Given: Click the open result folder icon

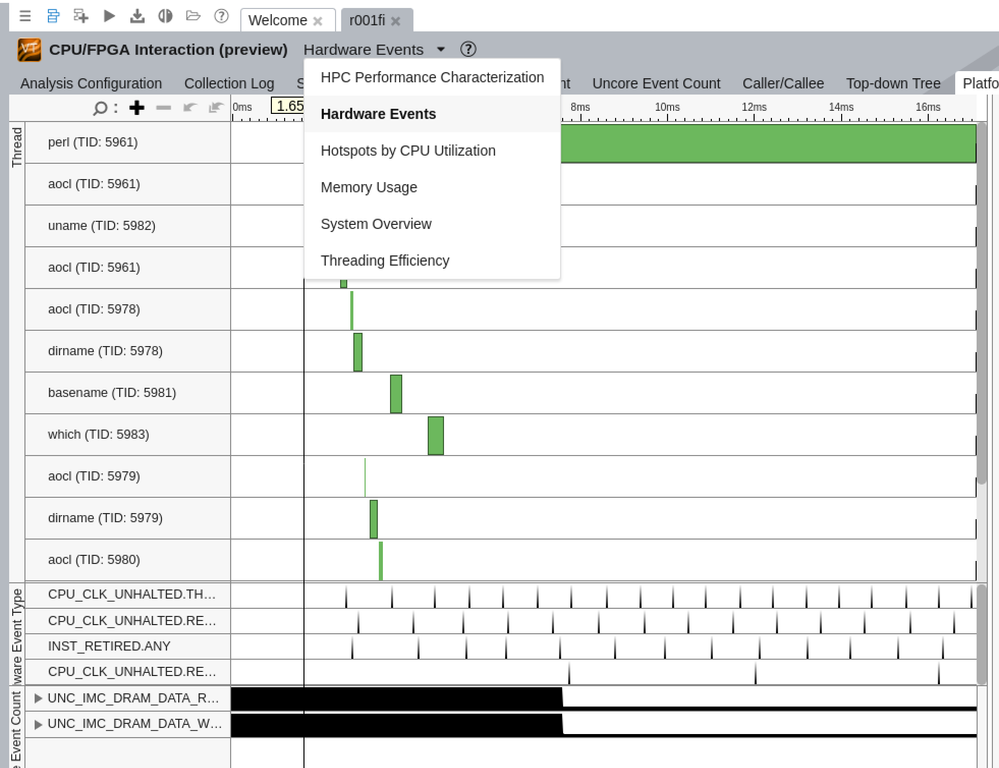Looking at the screenshot, I should tap(193, 17).
